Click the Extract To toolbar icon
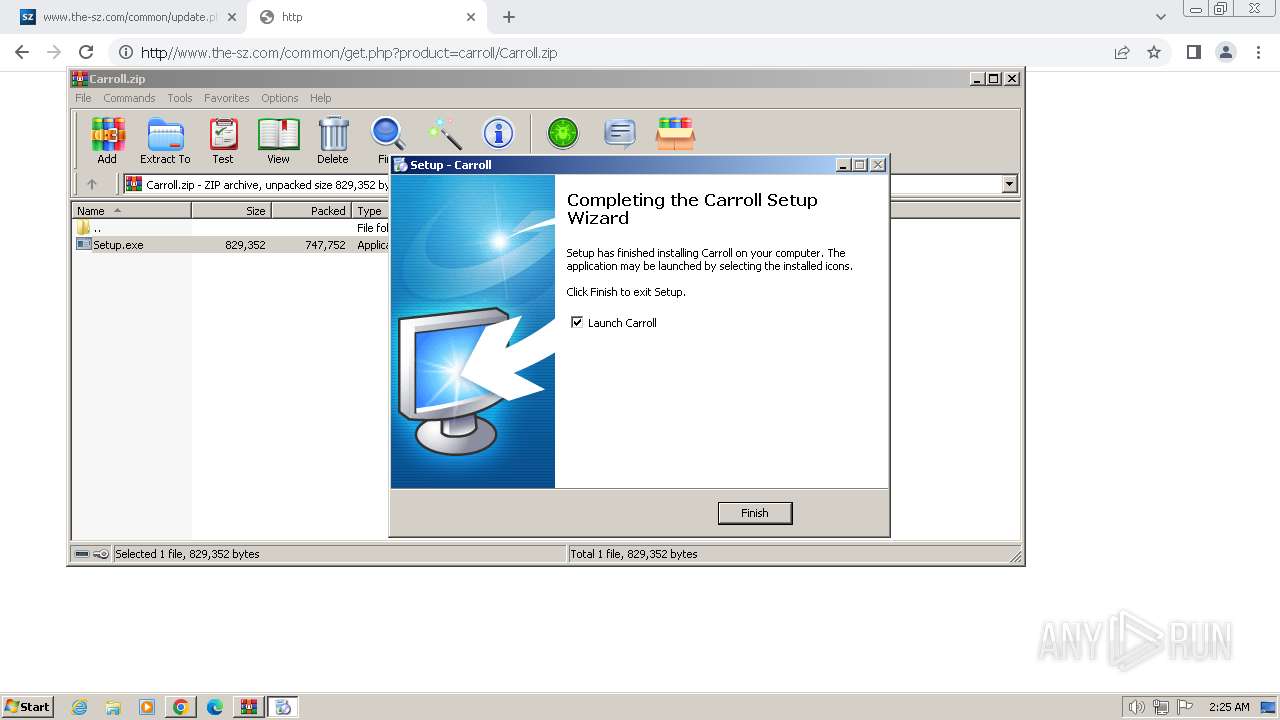Image resolution: width=1280 pixels, height=720 pixels. [165, 140]
